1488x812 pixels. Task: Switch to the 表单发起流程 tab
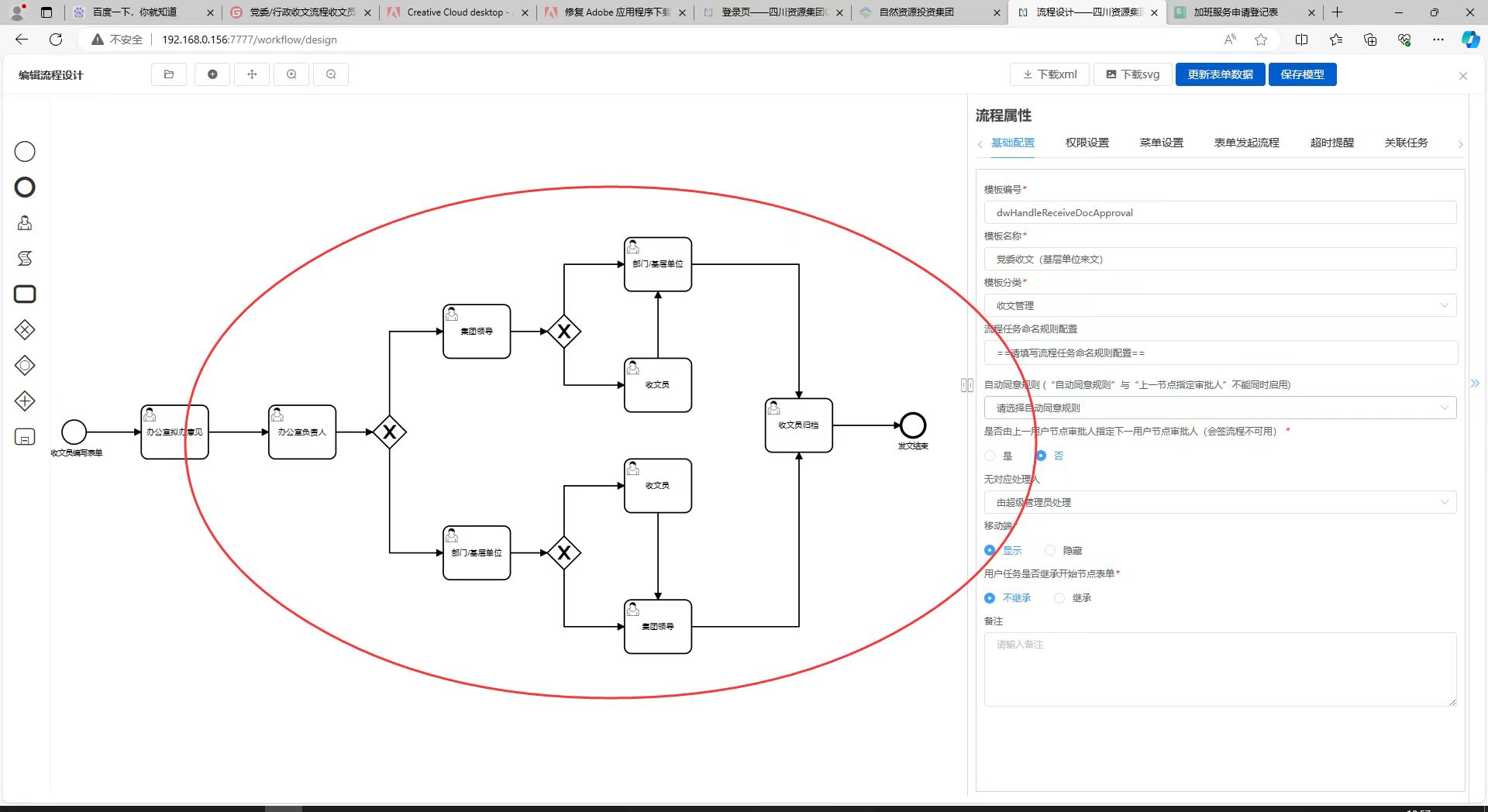(1246, 143)
